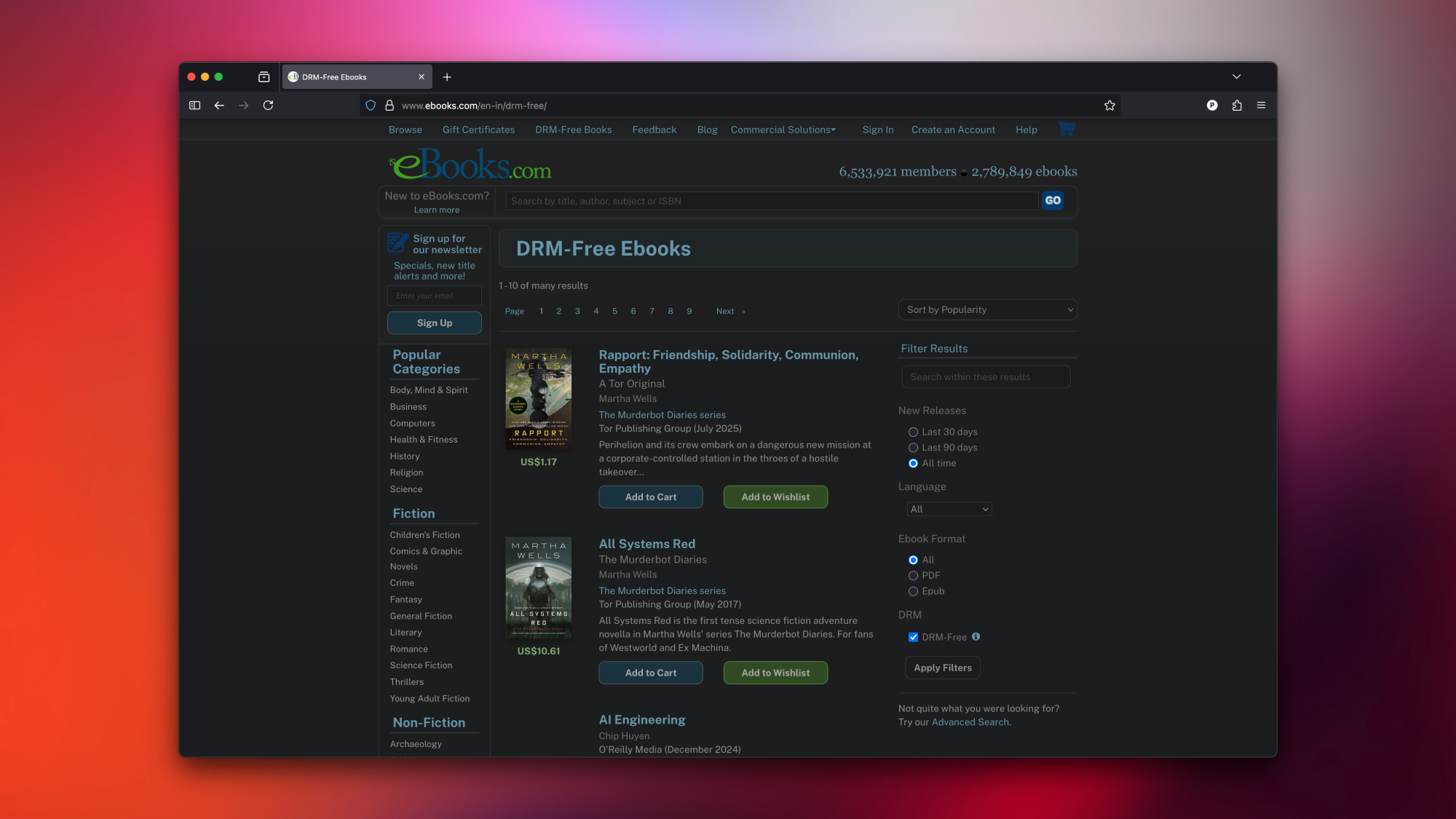1456x819 pixels.
Task: Click the eBooks.com logo
Action: coord(470,165)
